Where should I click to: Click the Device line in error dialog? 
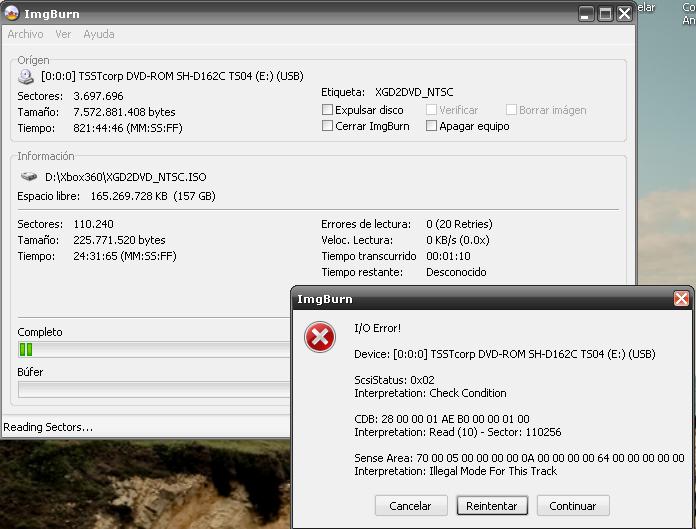[505, 354]
